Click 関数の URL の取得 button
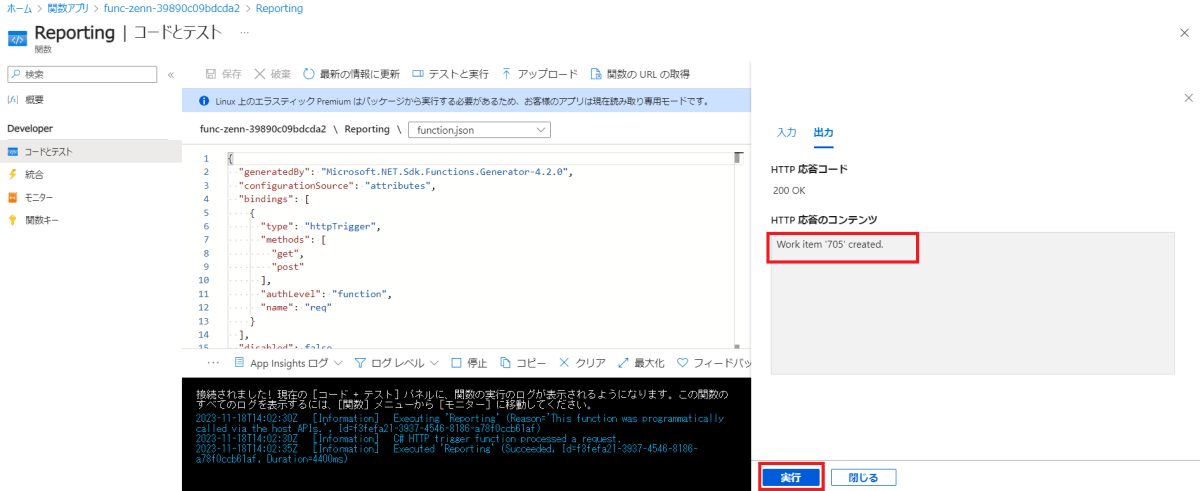This screenshot has width=1200, height=491. 640,74
